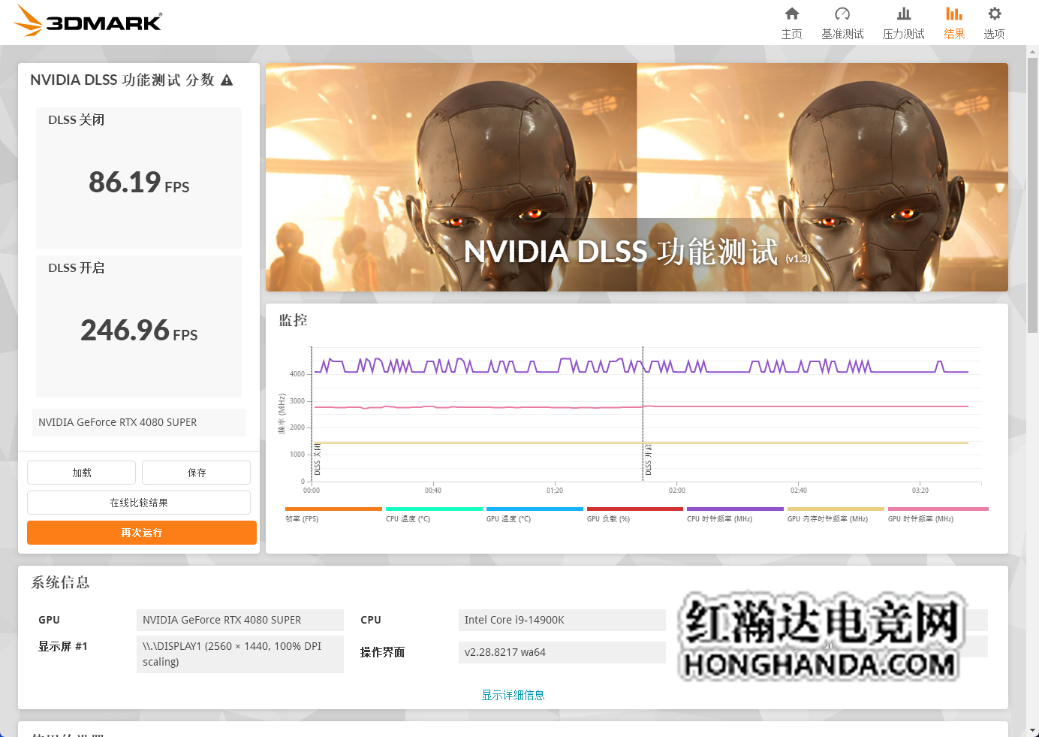The width and height of the screenshot is (1039, 737).
Task: Click the v2.28.8217 wa64 version value
Action: (562, 652)
